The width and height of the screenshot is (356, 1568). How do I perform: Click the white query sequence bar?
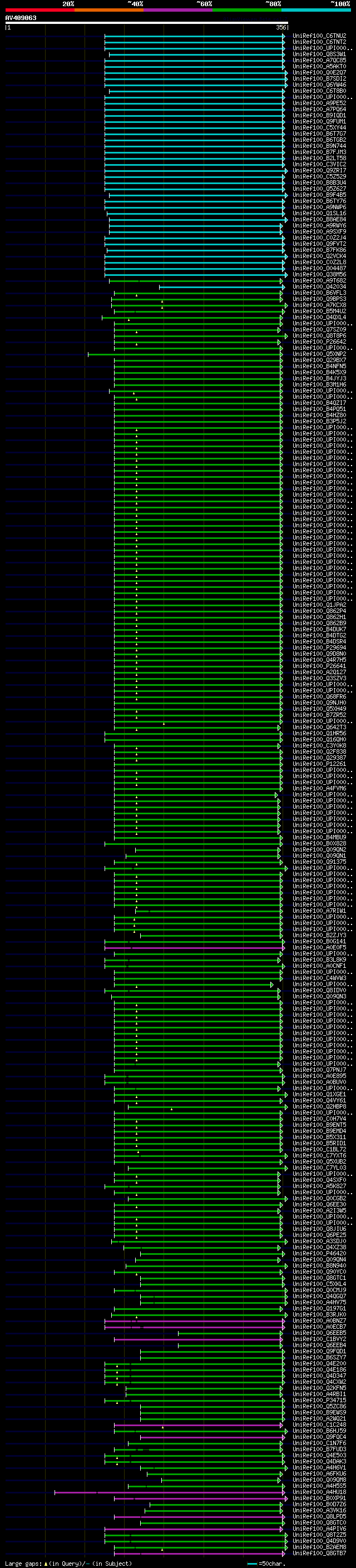coord(147,22)
